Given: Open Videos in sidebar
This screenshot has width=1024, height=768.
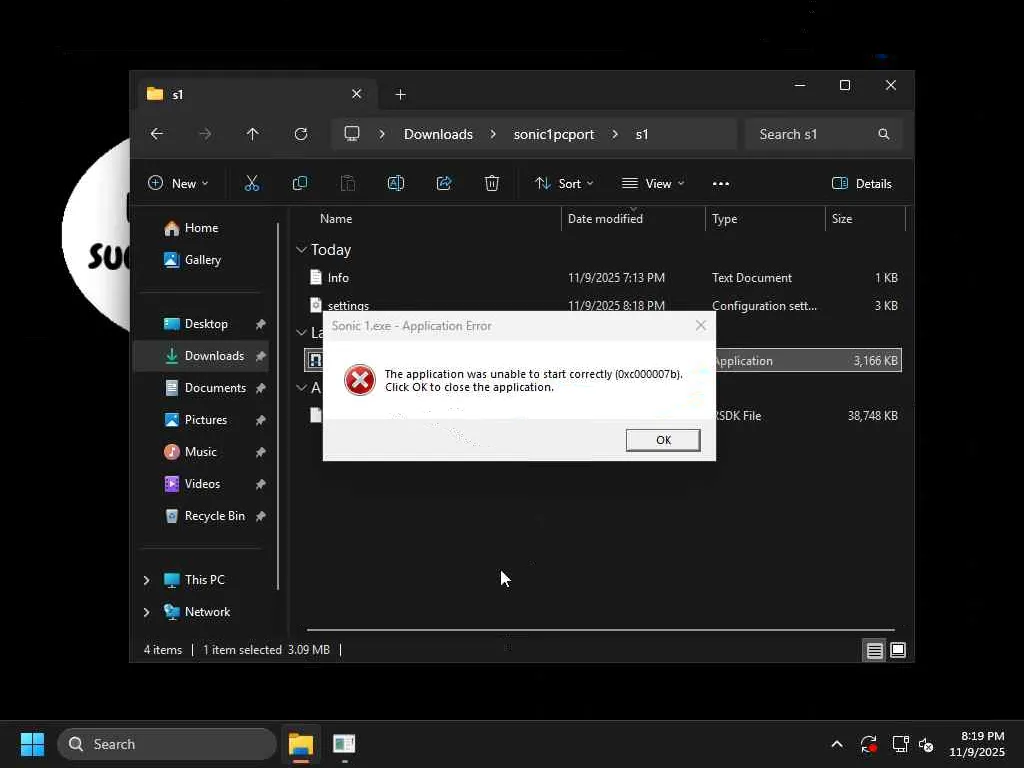Looking at the screenshot, I should click(202, 484).
